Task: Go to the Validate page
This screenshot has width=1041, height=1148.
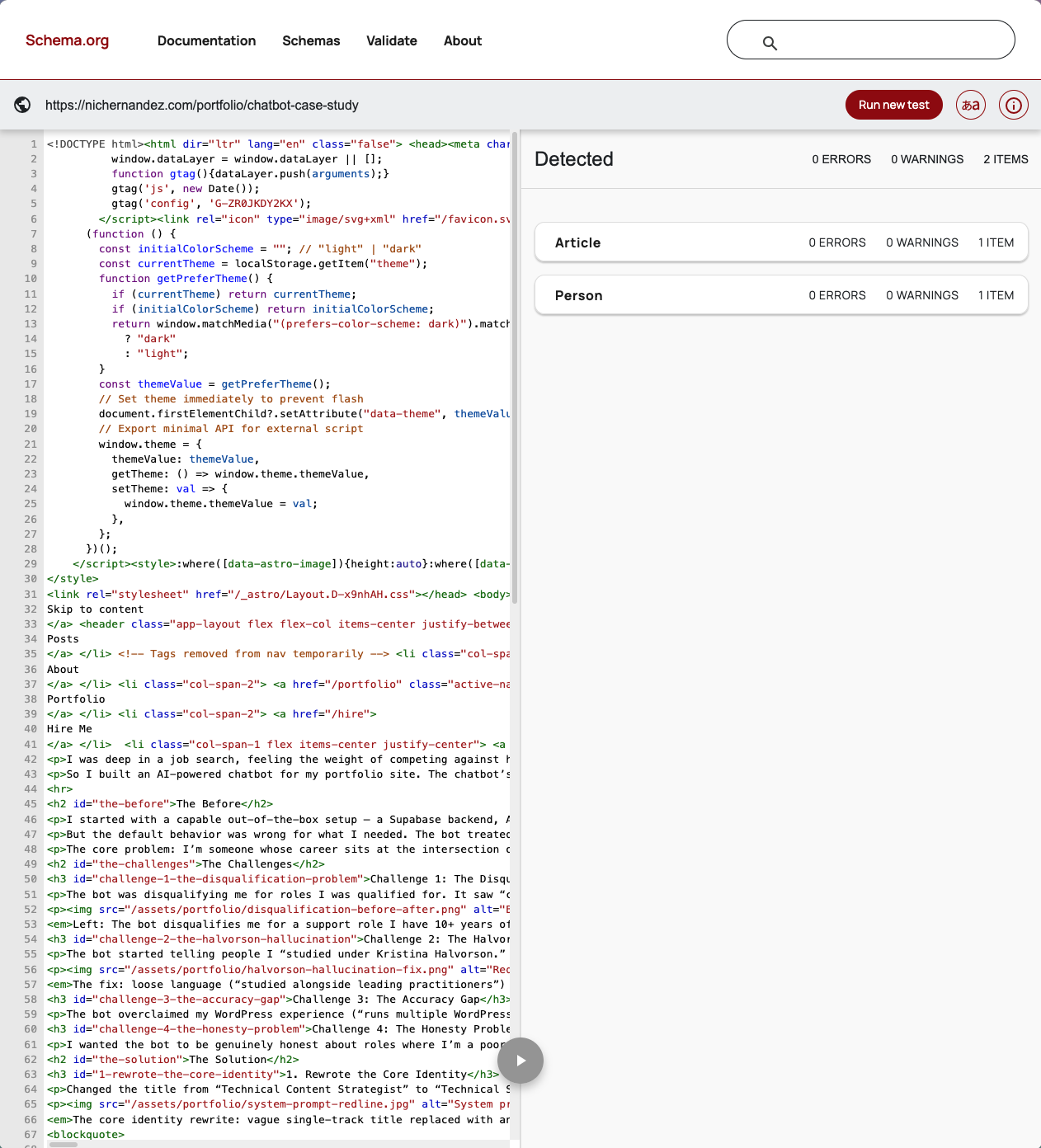Action: pyautogui.click(x=392, y=40)
